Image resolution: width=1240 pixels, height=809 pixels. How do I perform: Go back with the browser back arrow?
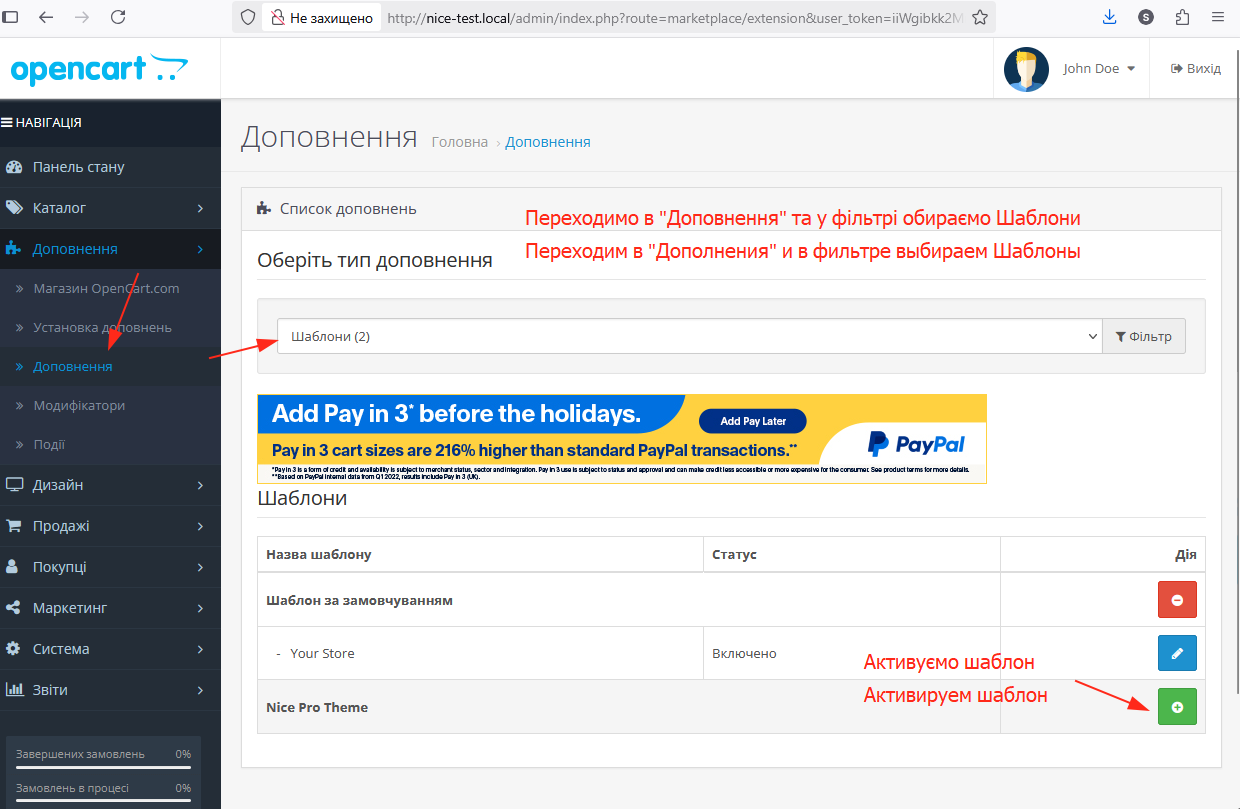(x=47, y=17)
